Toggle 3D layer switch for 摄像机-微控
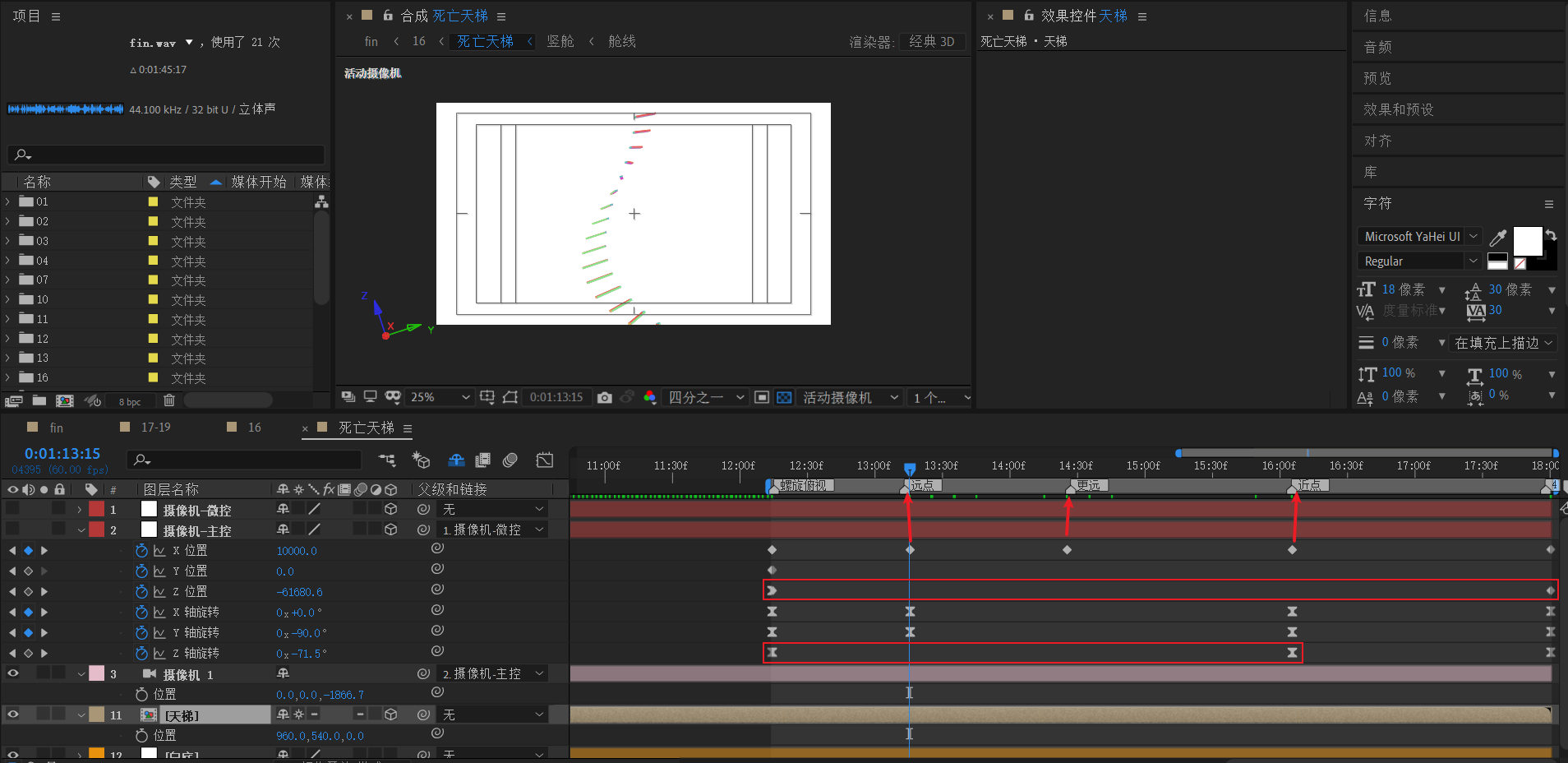This screenshot has width=1568, height=763. tap(391, 509)
